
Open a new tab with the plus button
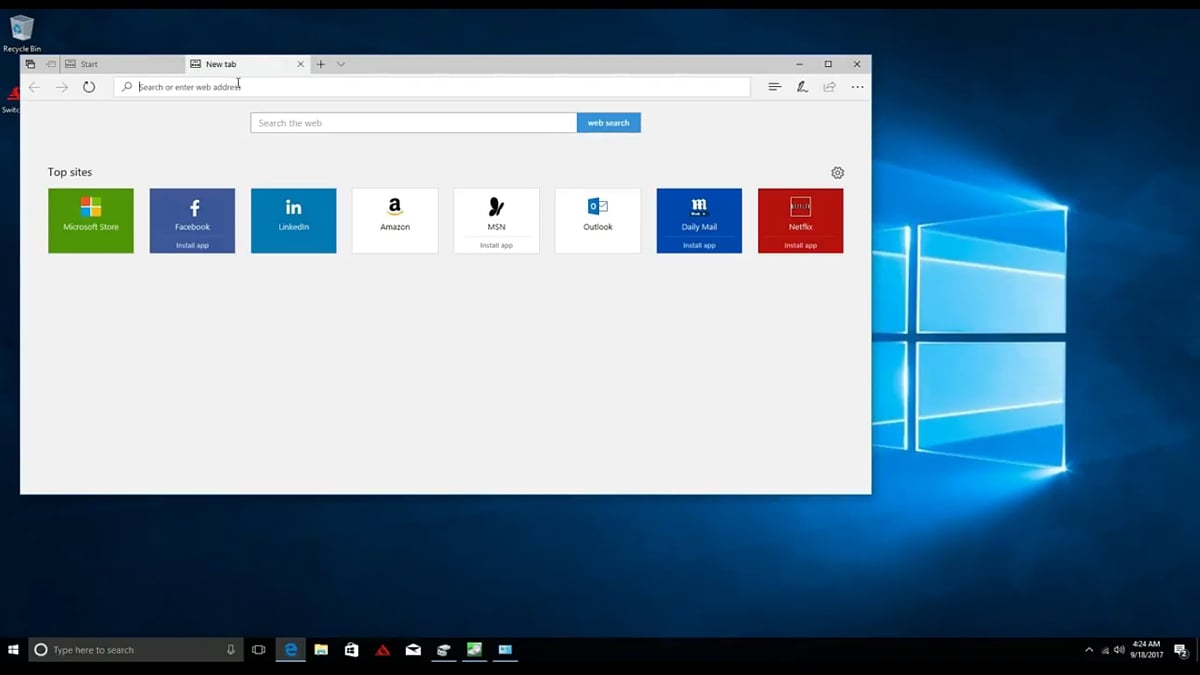pyautogui.click(x=320, y=63)
